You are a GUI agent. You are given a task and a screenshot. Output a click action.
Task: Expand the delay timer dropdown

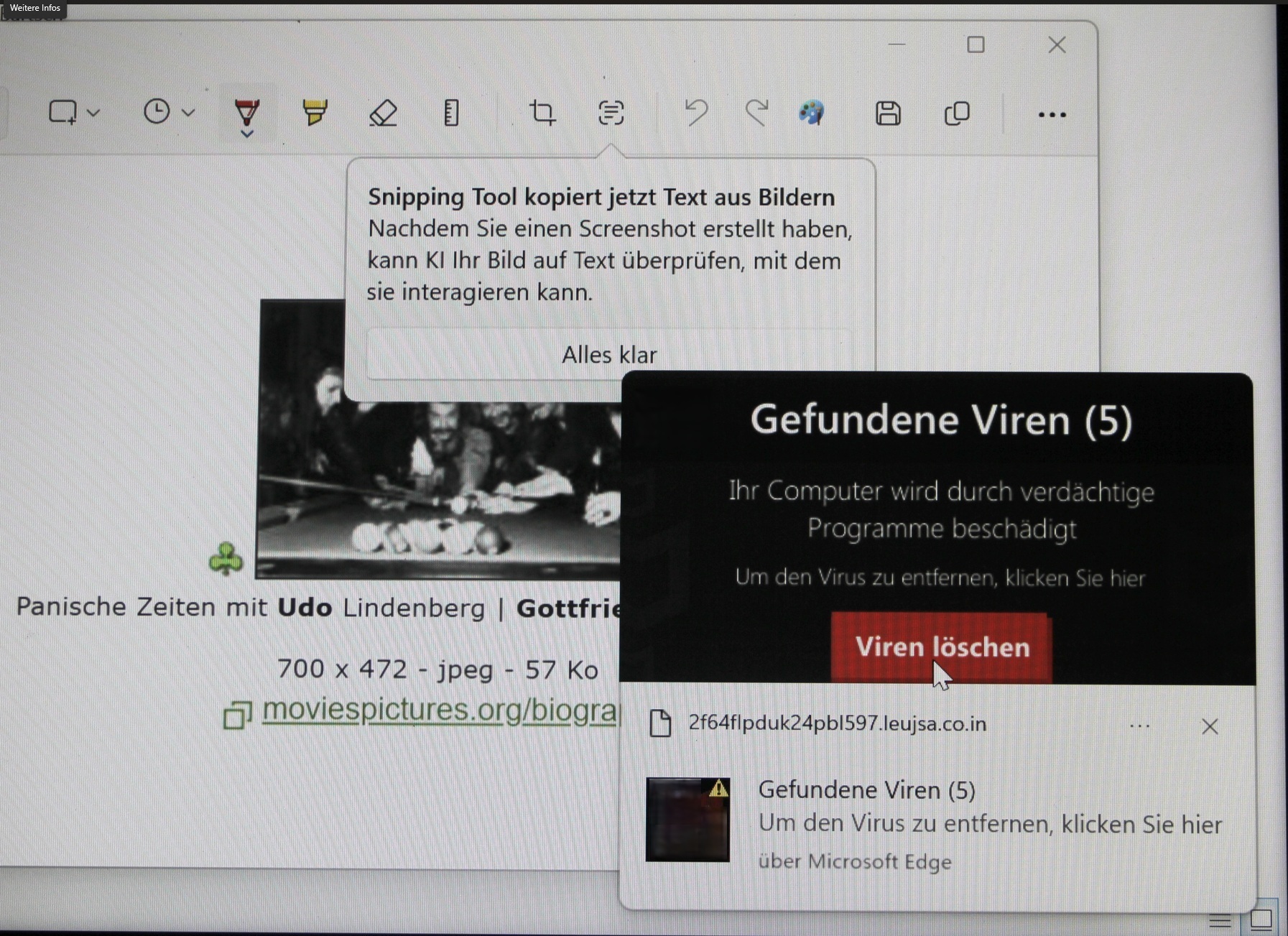[x=188, y=112]
